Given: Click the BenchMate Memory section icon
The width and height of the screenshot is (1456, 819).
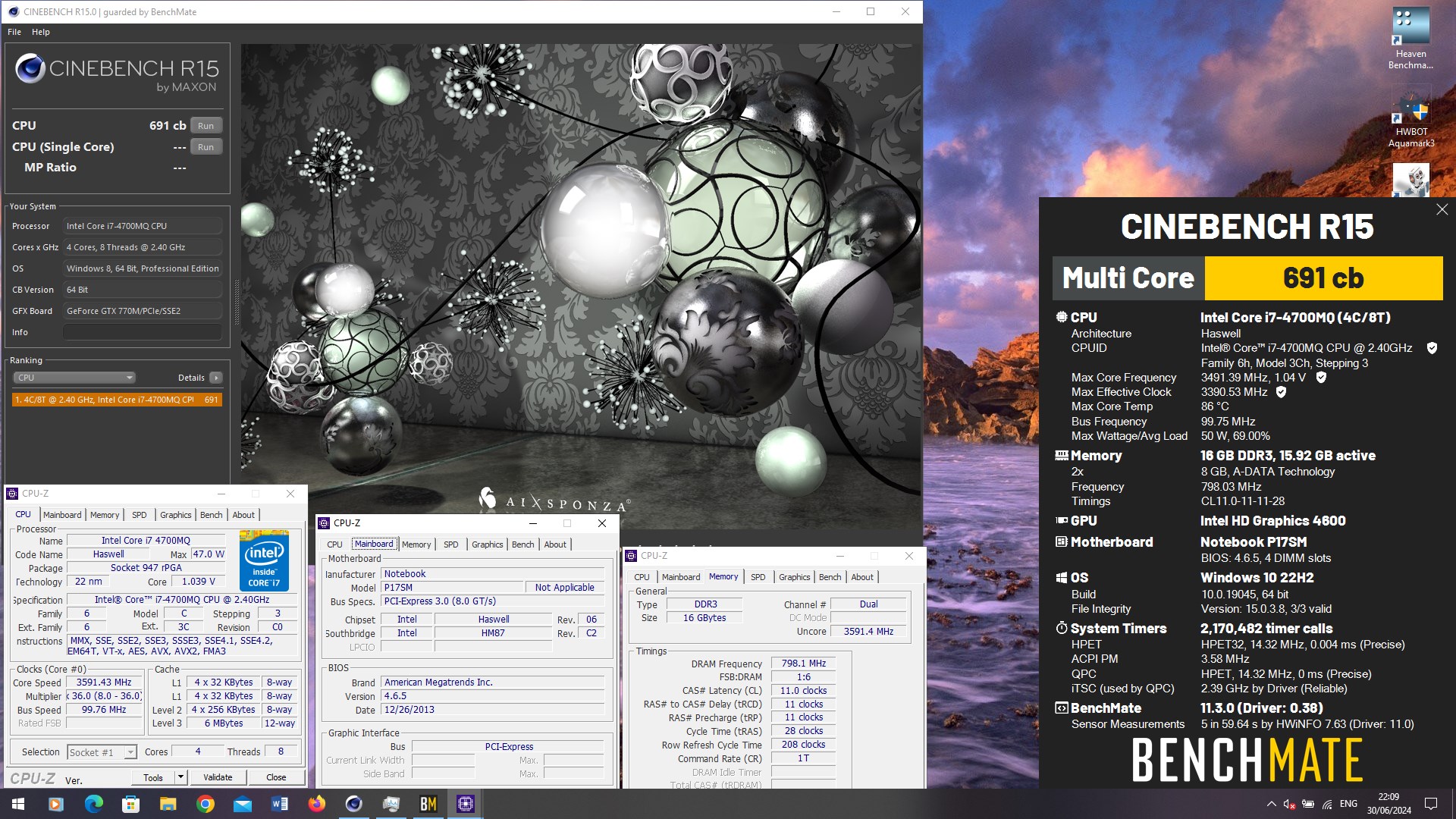Looking at the screenshot, I should tap(1062, 455).
